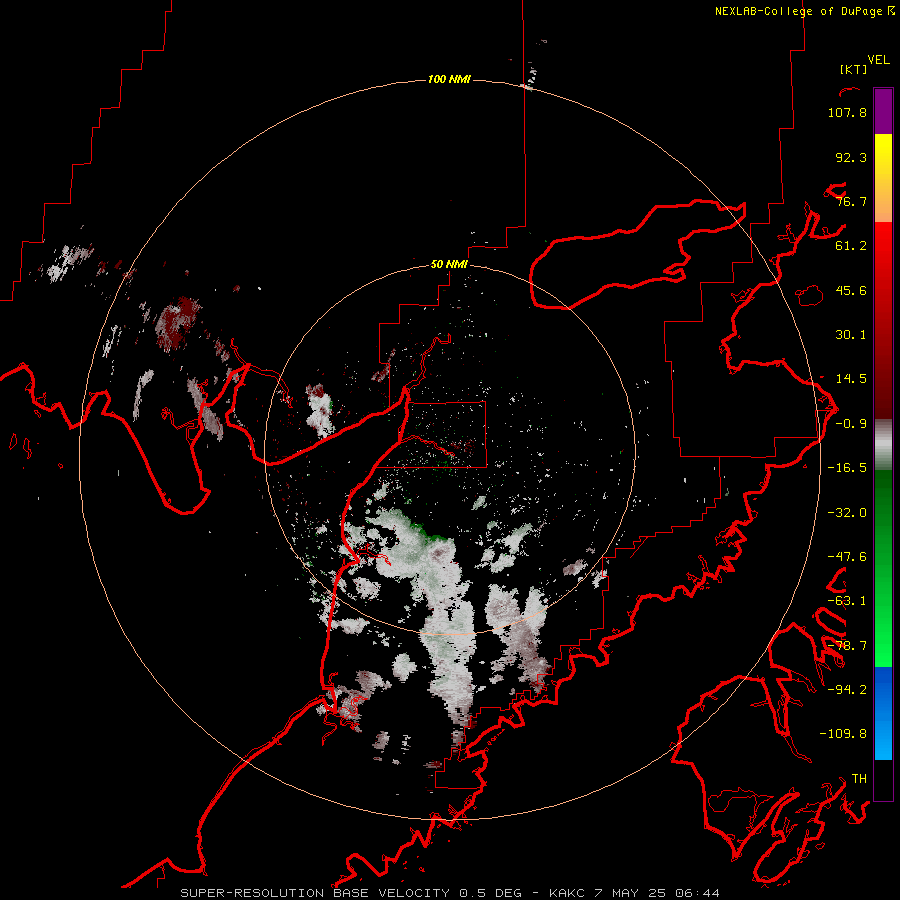Click the TH label on the legend
The image size is (900, 900).
tap(859, 779)
